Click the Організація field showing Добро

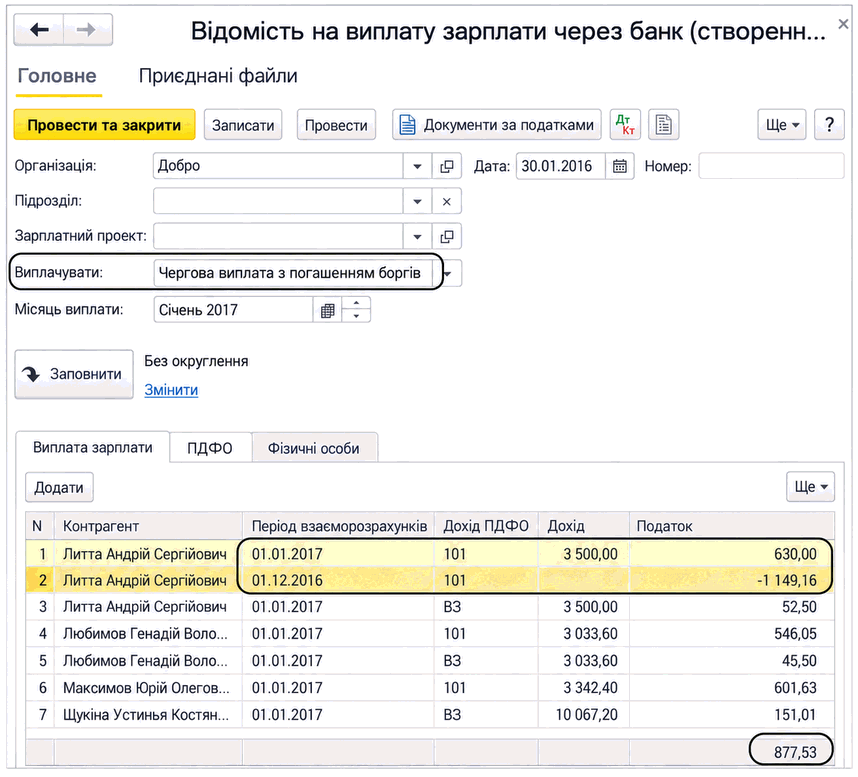click(278, 166)
